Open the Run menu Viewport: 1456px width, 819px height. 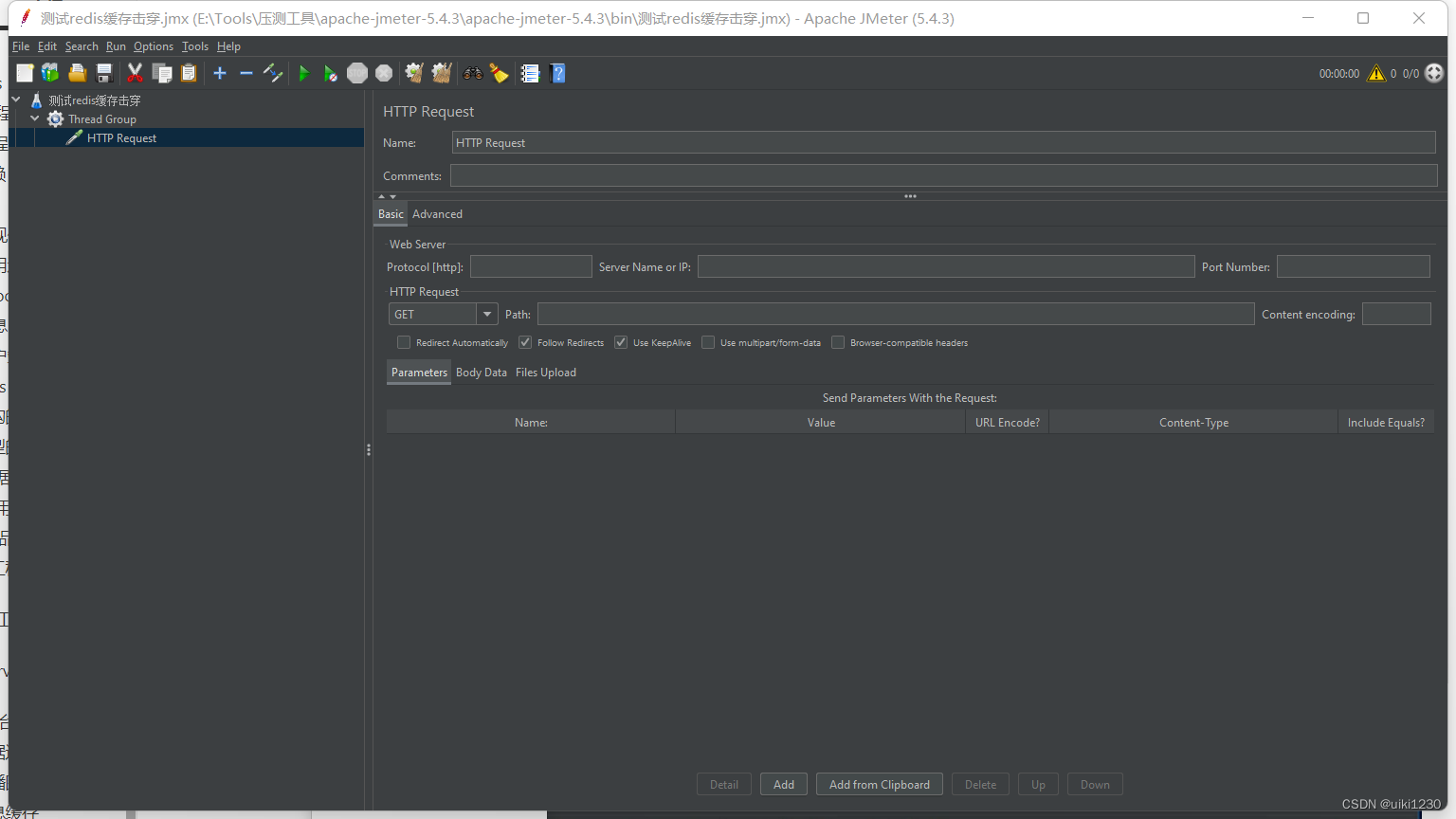[x=116, y=45]
